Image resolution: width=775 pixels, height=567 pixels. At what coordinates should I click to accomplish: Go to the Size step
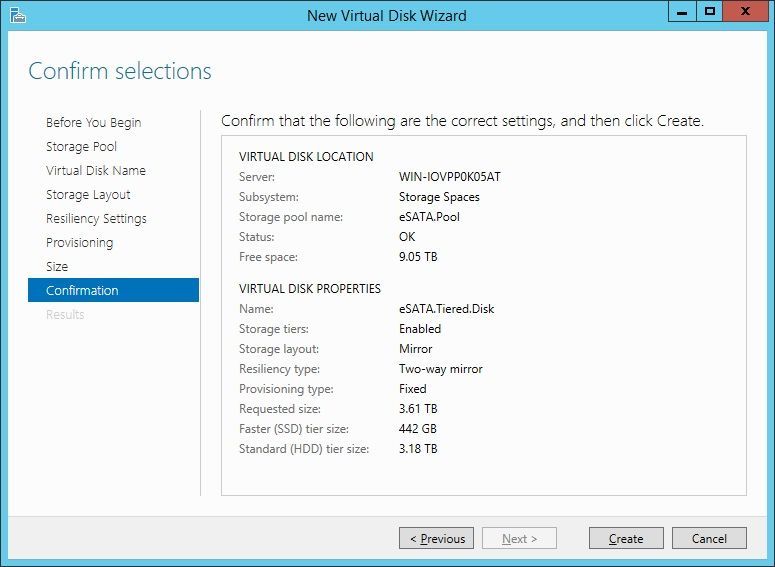[57, 266]
